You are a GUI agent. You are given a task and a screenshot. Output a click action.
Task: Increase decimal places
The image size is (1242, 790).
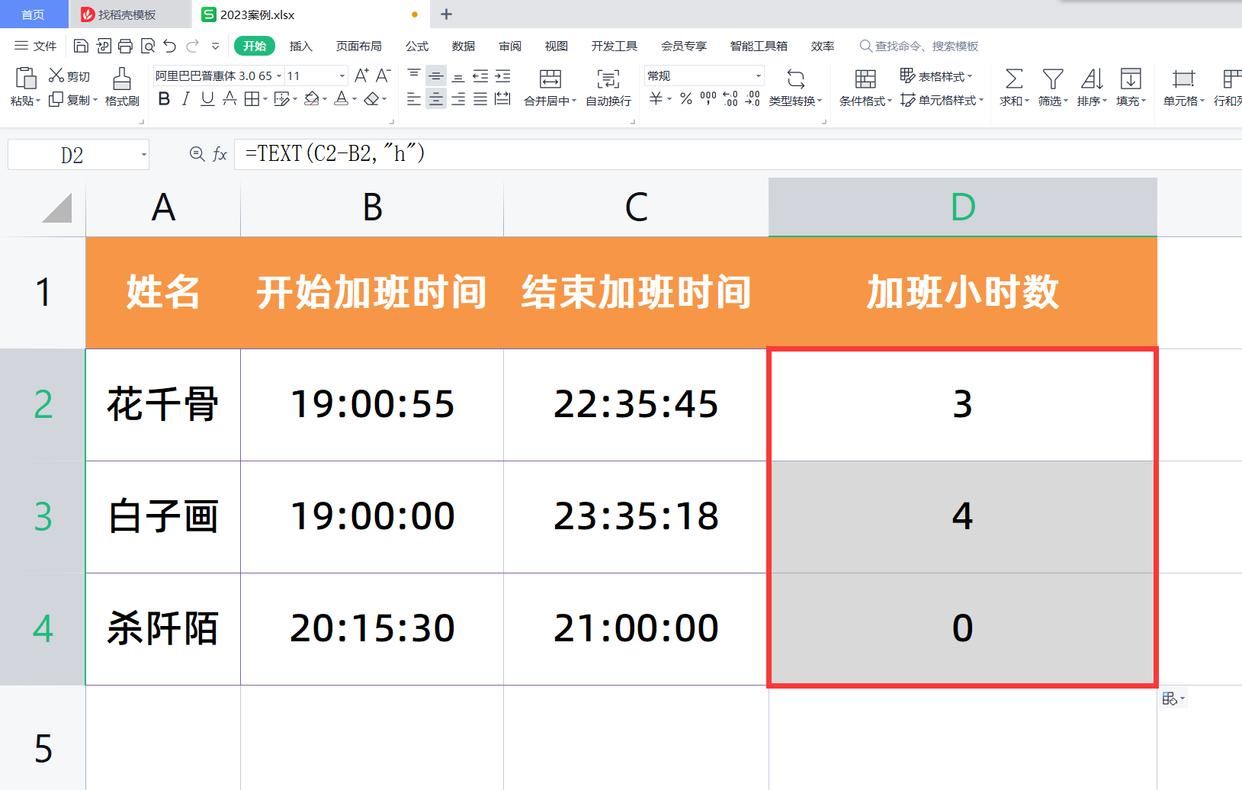pos(730,98)
